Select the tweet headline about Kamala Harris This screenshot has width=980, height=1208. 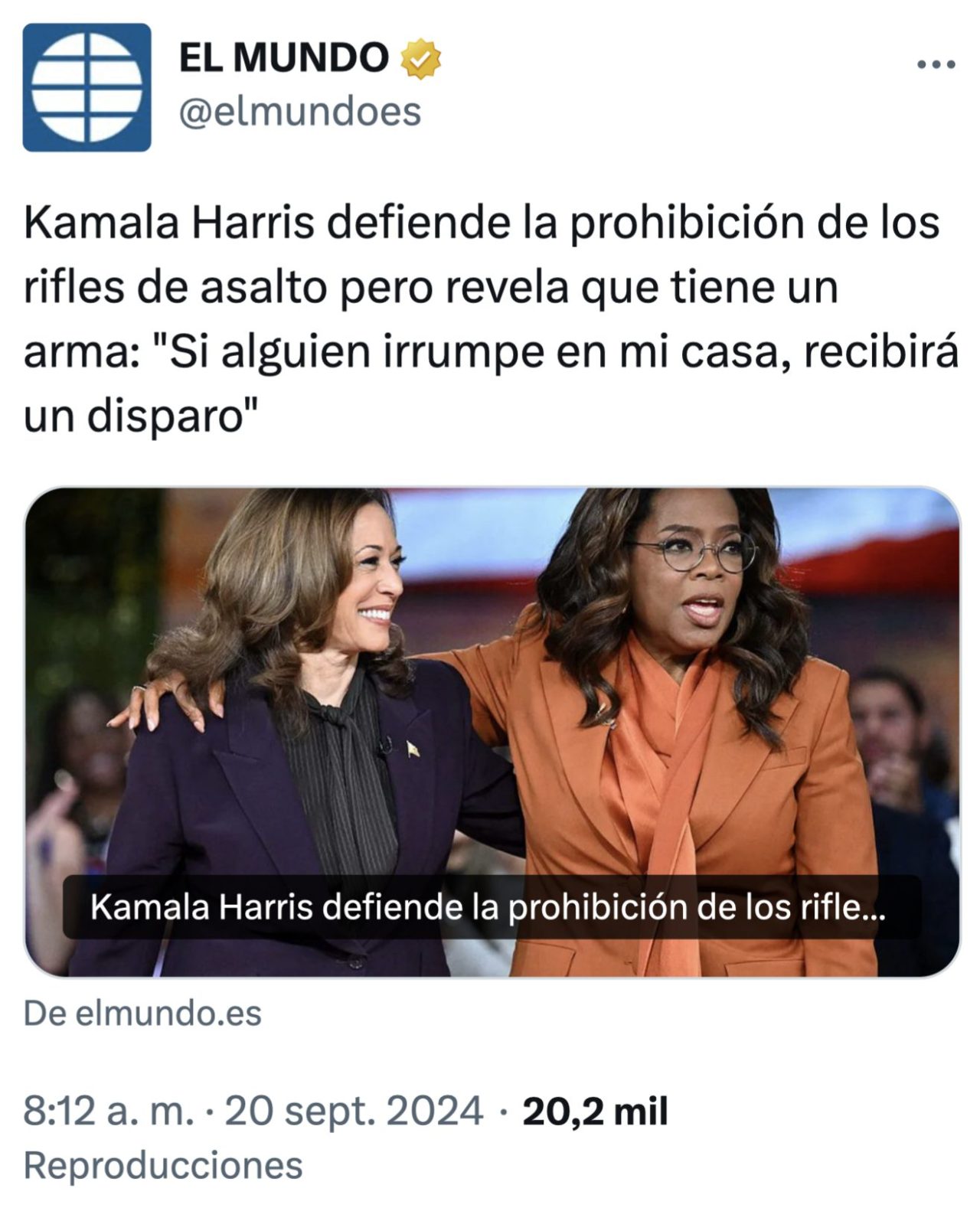[490, 320]
